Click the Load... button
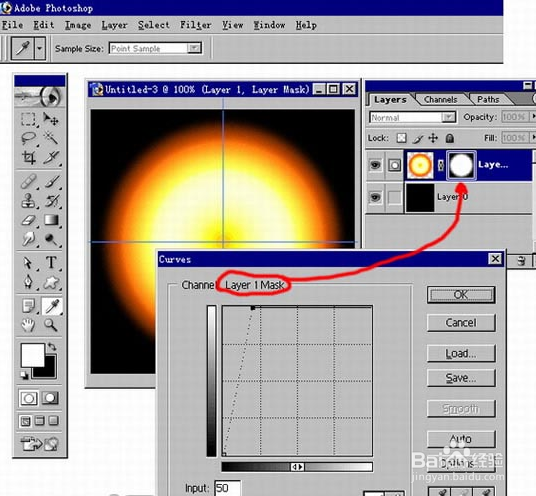The width and height of the screenshot is (536, 496). [x=461, y=353]
